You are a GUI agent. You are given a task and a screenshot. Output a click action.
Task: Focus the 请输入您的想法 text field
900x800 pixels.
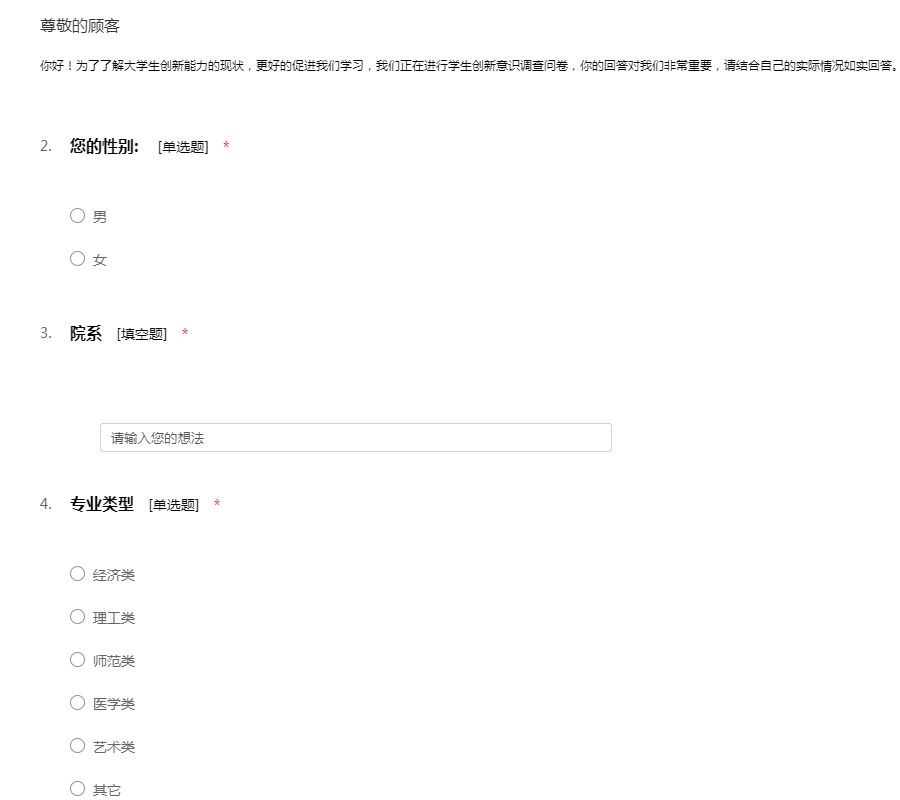pyautogui.click(x=355, y=437)
